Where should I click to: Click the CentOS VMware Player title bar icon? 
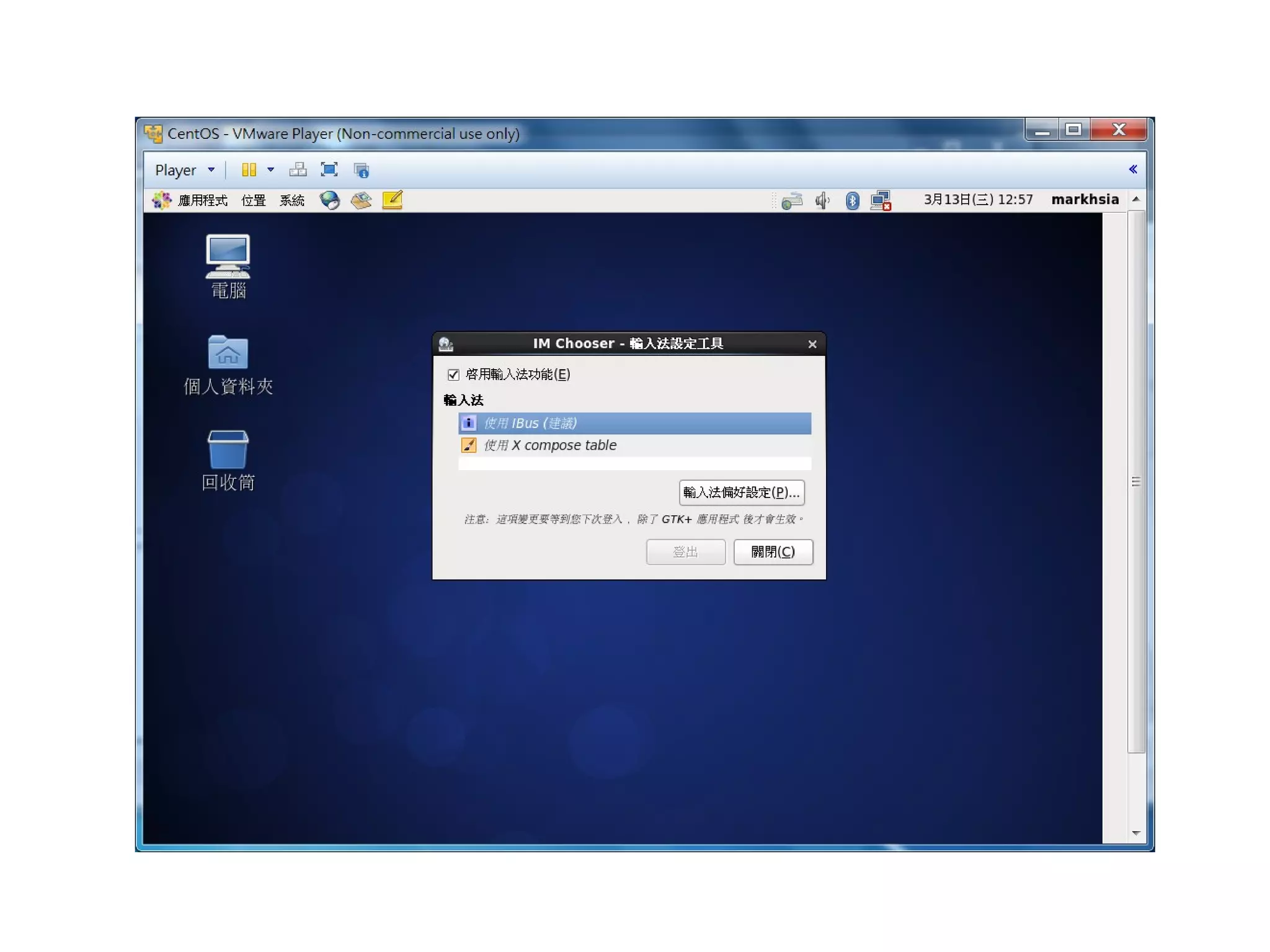pyautogui.click(x=153, y=133)
